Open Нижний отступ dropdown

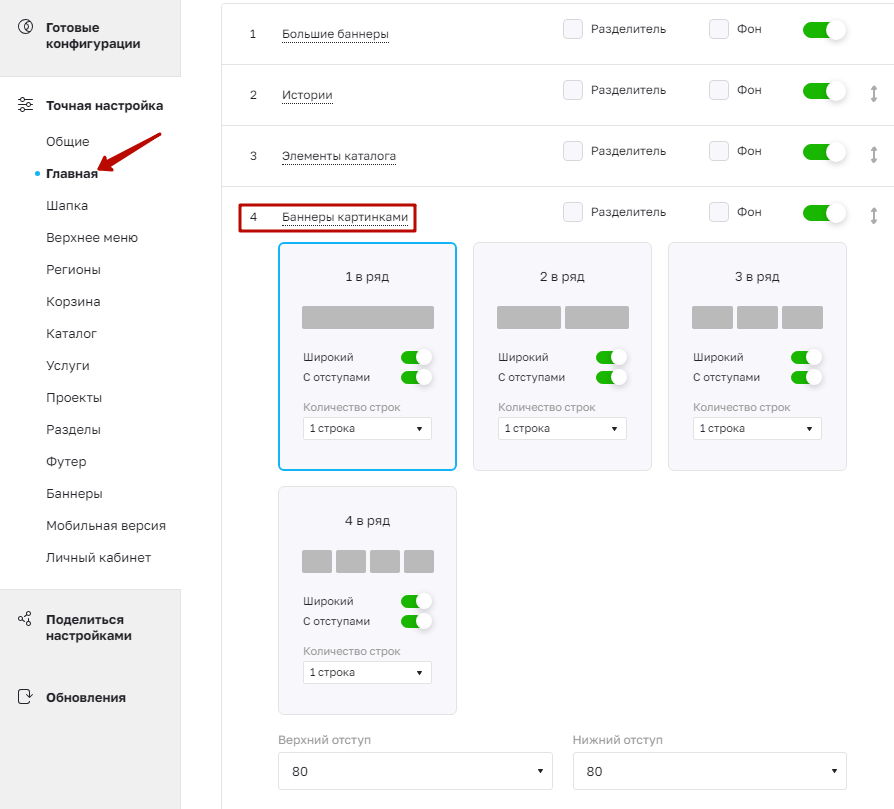coord(710,771)
